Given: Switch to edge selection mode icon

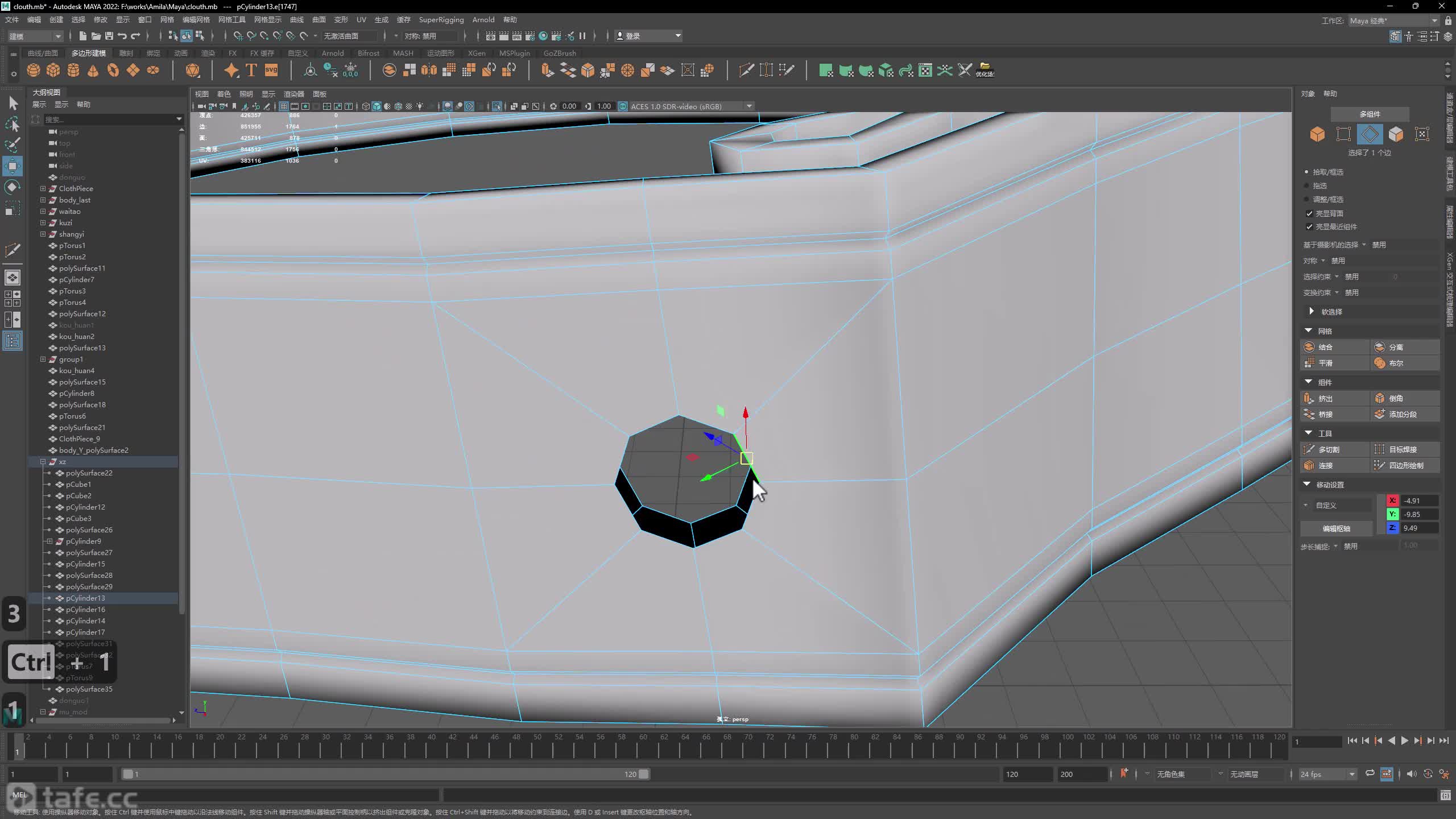Looking at the screenshot, I should click(1370, 135).
